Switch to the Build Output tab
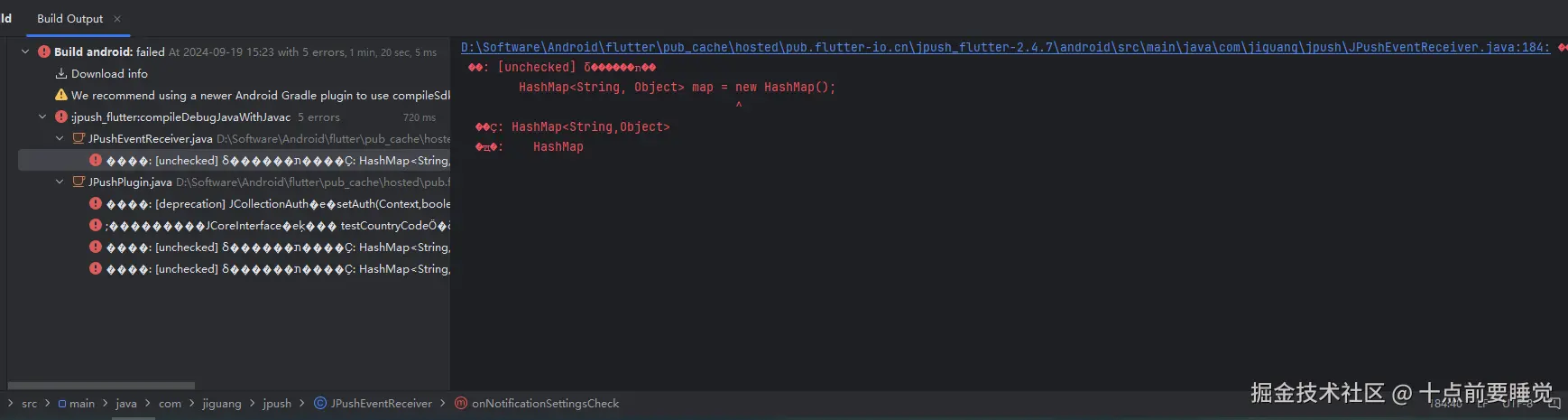Image resolution: width=1568 pixels, height=420 pixels. [69, 19]
